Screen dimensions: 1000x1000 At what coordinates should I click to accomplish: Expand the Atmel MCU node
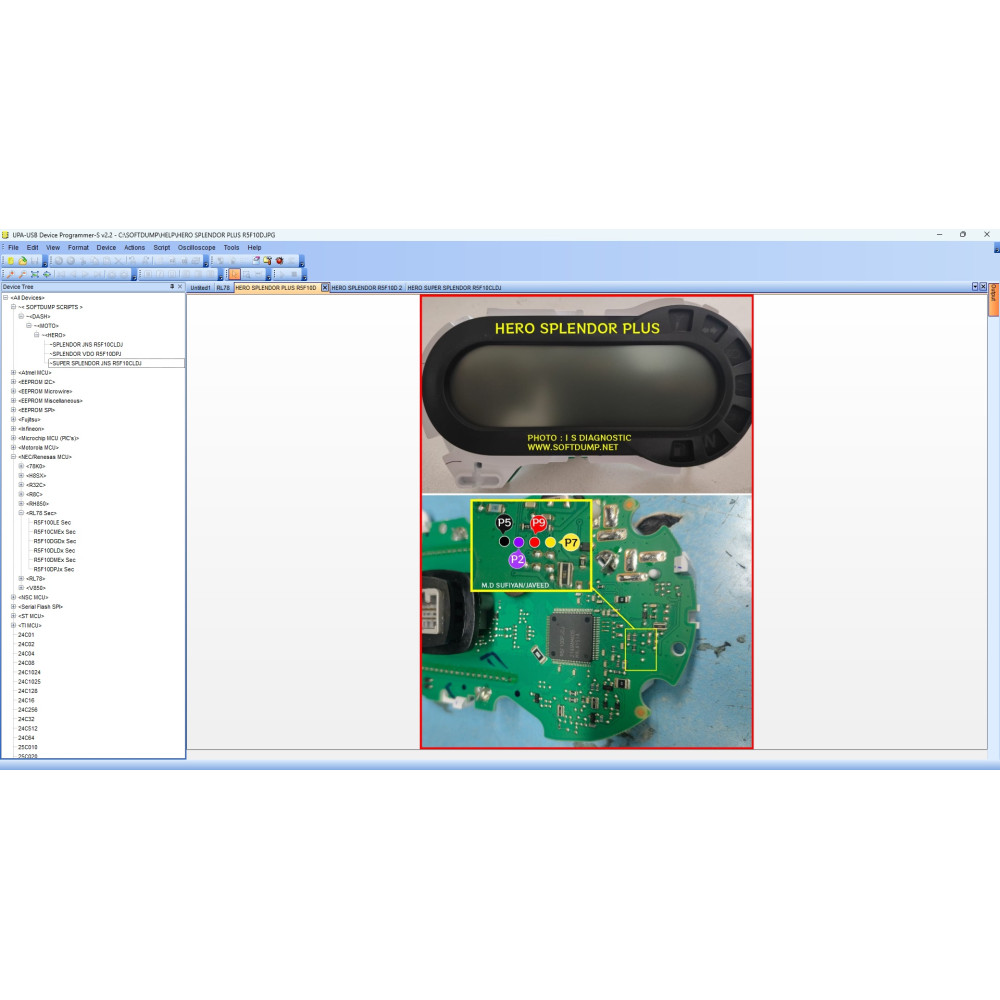13,372
